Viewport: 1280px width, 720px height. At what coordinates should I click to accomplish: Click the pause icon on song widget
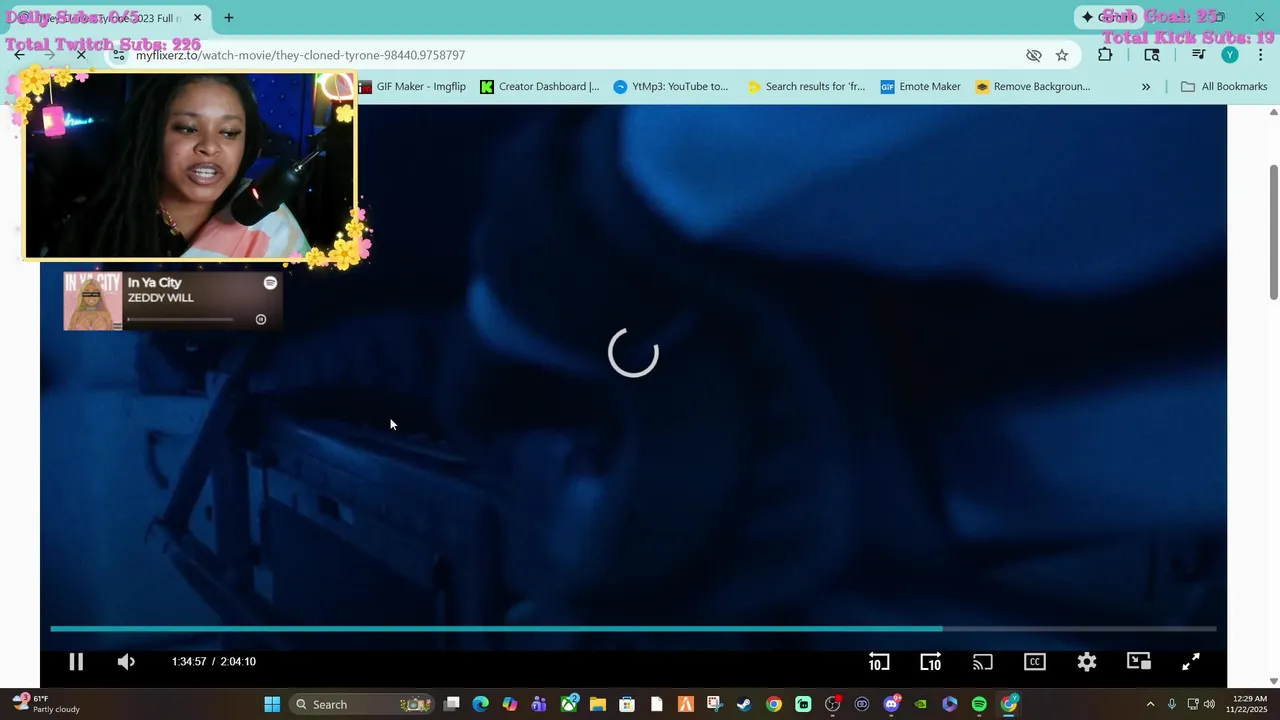coord(261,320)
